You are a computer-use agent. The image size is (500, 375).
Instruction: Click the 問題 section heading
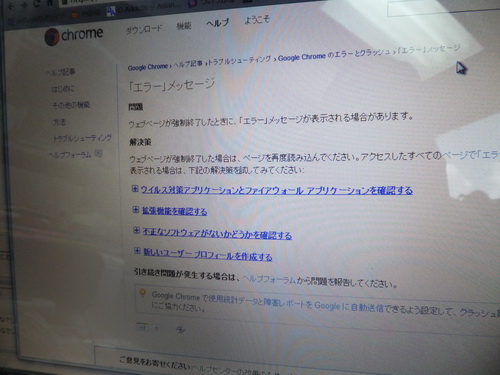pyautogui.click(x=136, y=107)
